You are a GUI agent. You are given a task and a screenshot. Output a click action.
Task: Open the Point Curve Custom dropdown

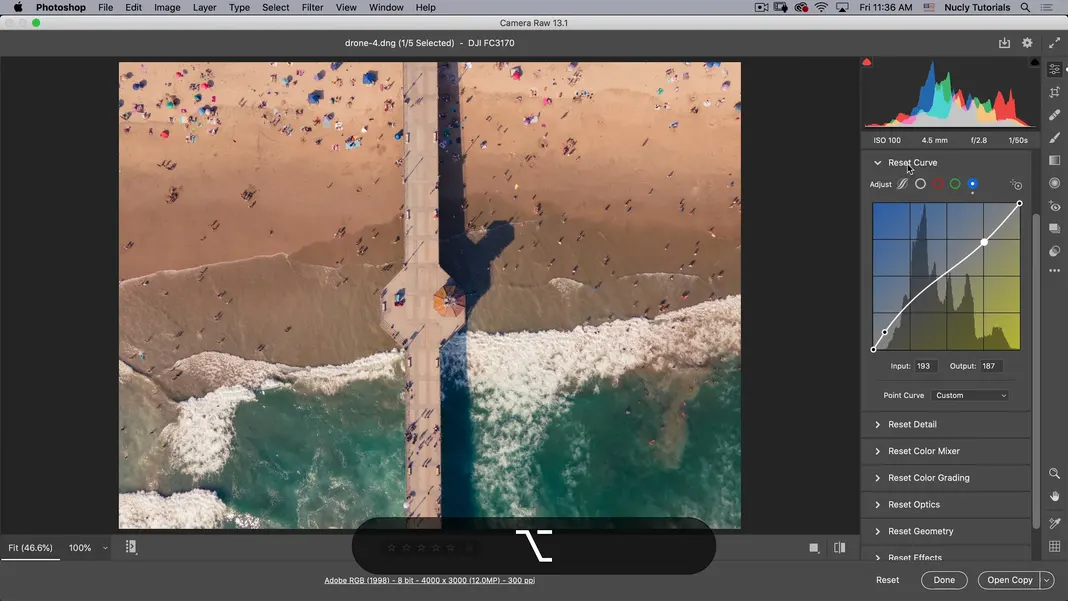(x=971, y=395)
